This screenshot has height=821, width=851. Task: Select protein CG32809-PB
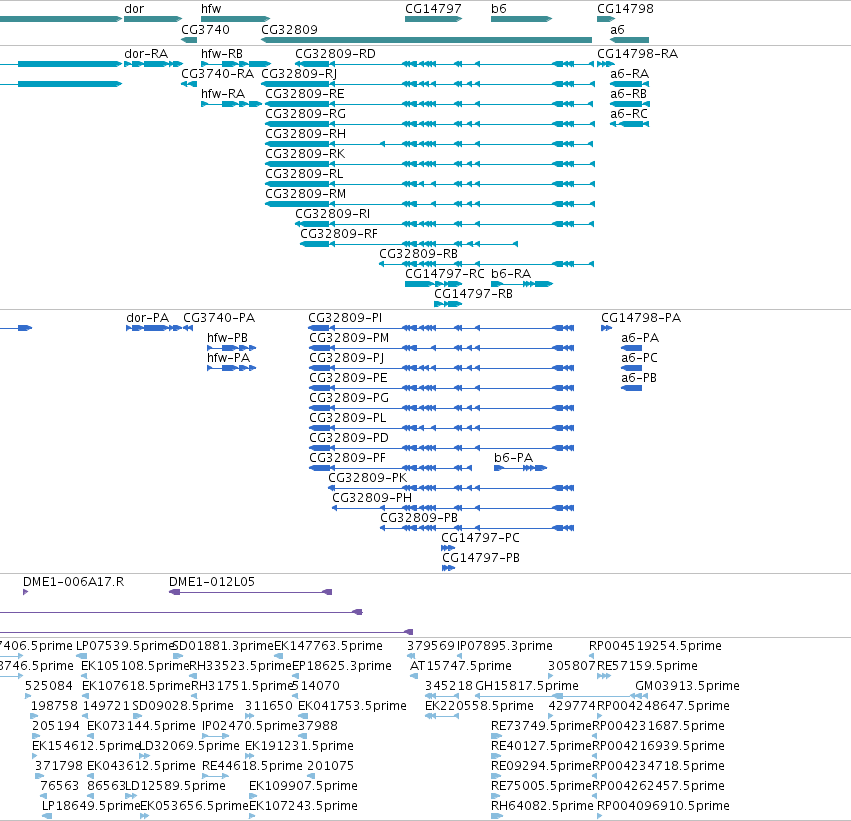point(419,518)
